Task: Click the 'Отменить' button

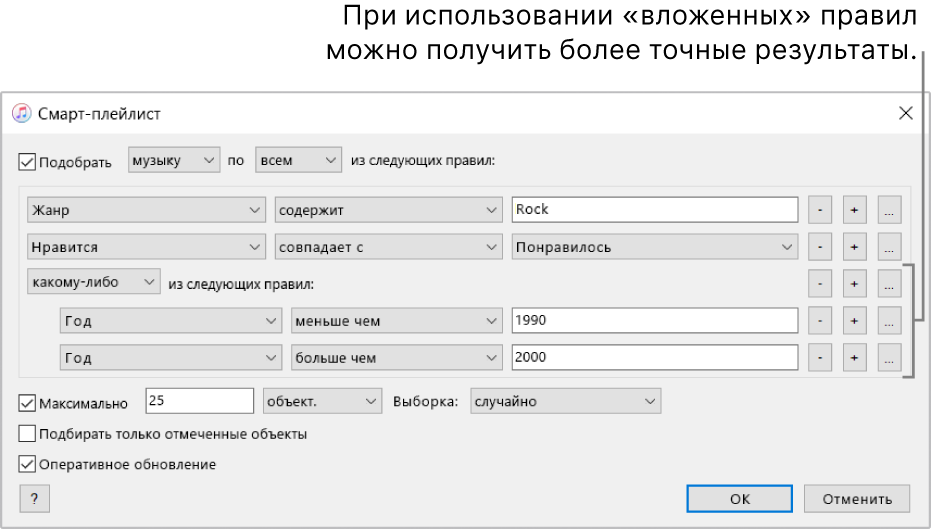Action: [857, 498]
